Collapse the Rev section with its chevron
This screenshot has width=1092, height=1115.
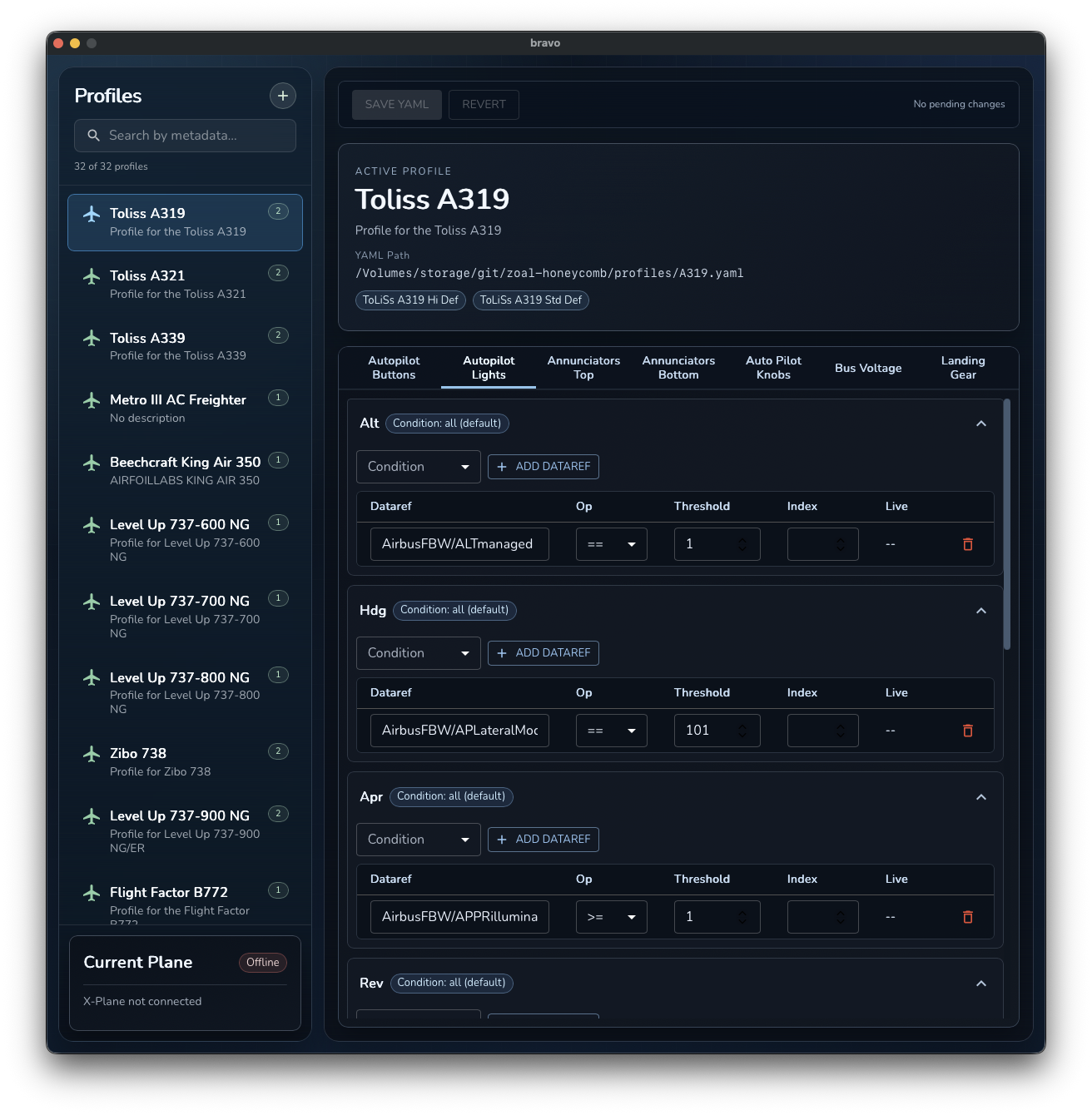point(981,984)
